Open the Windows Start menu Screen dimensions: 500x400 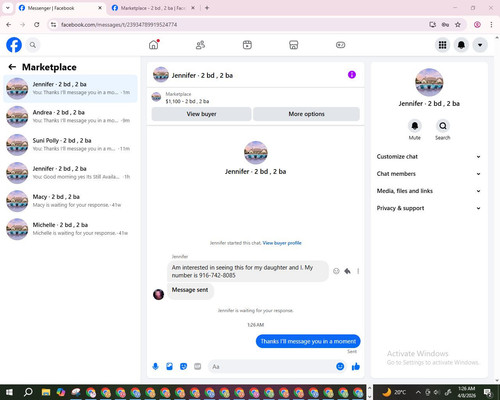(x=9, y=392)
